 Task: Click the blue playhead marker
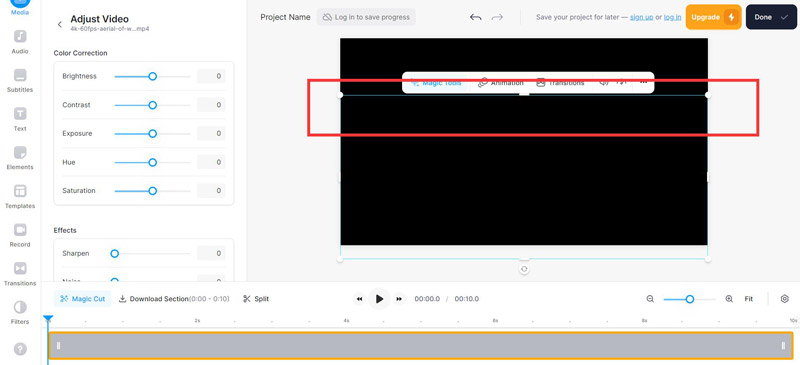[x=48, y=319]
